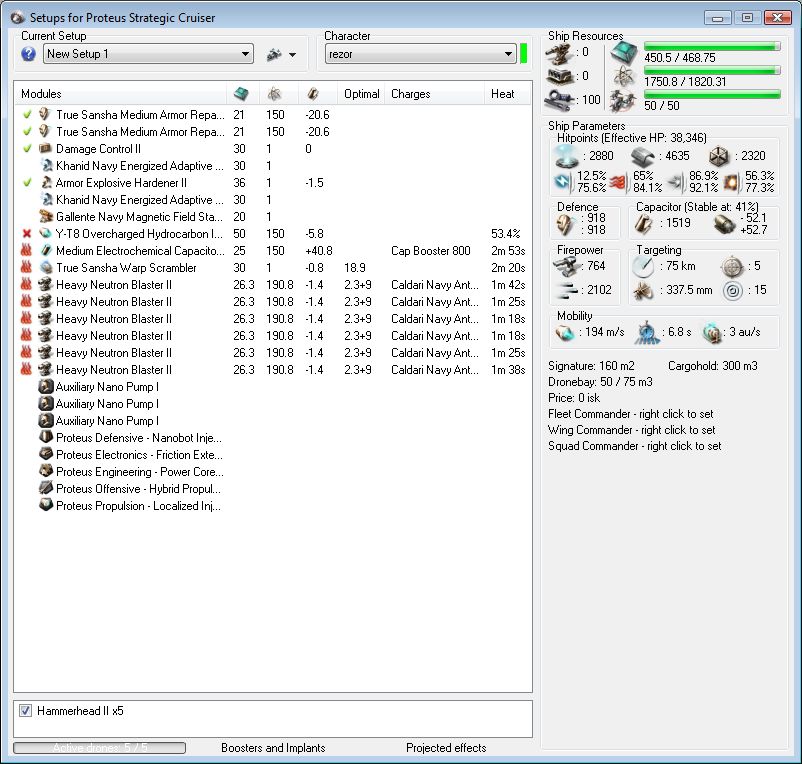Viewport: 802px width, 764px height.
Task: Expand the arrow next to the ship icon
Action: click(293, 55)
